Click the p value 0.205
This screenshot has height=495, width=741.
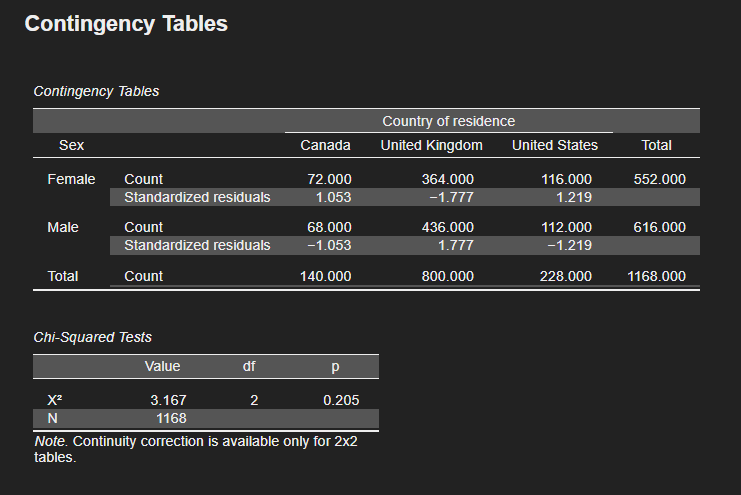tap(341, 400)
